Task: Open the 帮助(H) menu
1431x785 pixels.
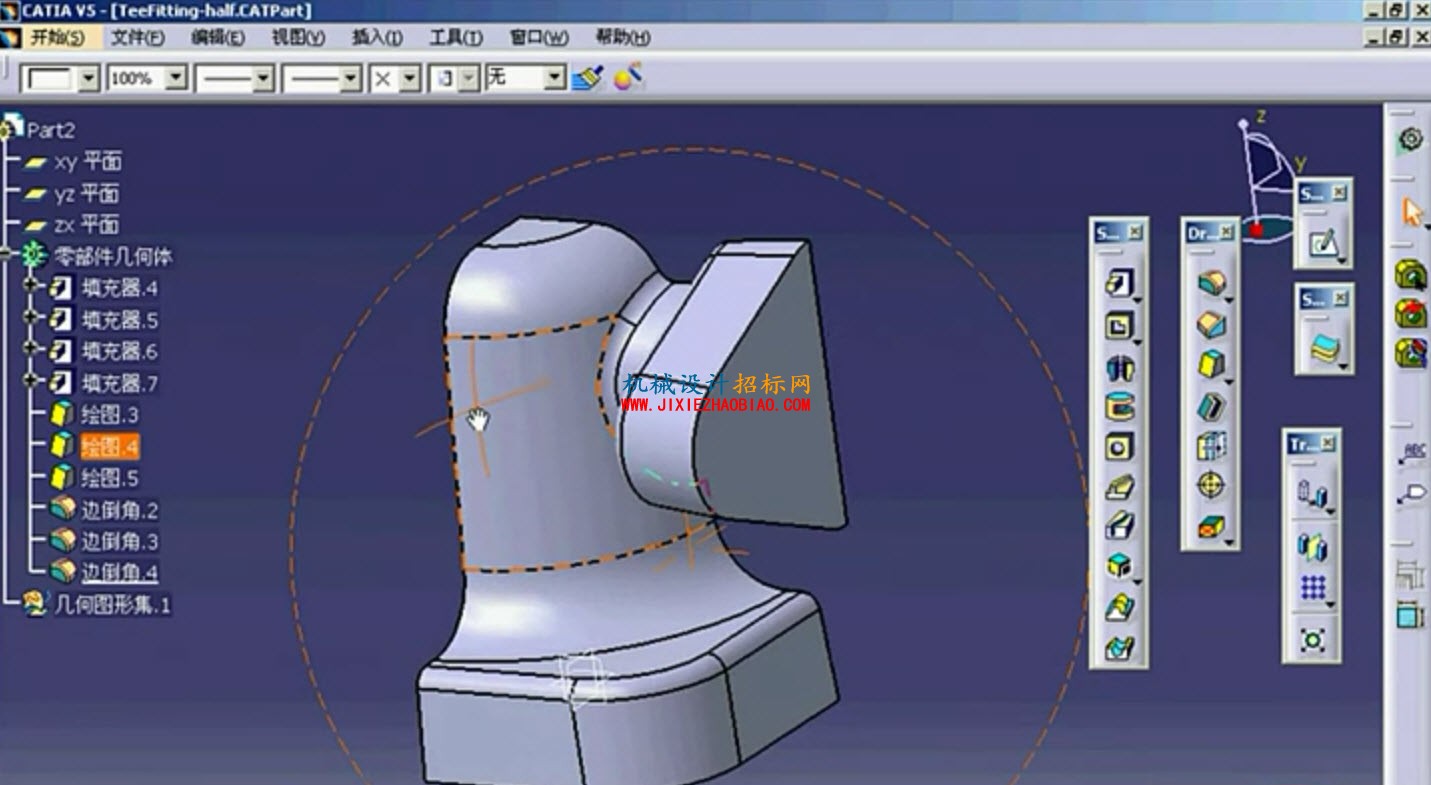Action: pyautogui.click(x=623, y=38)
